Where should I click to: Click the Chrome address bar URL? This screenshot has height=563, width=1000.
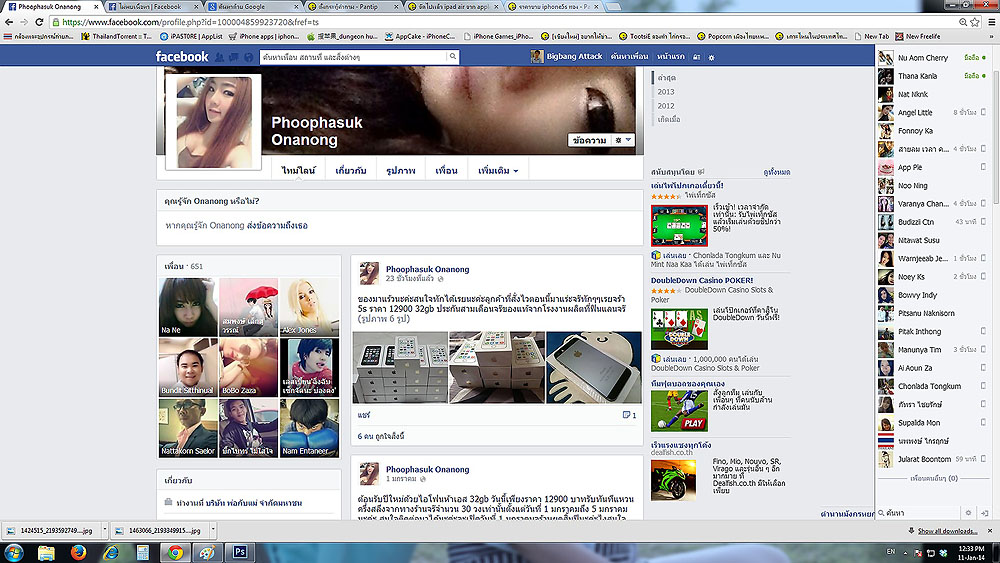click(x=190, y=22)
